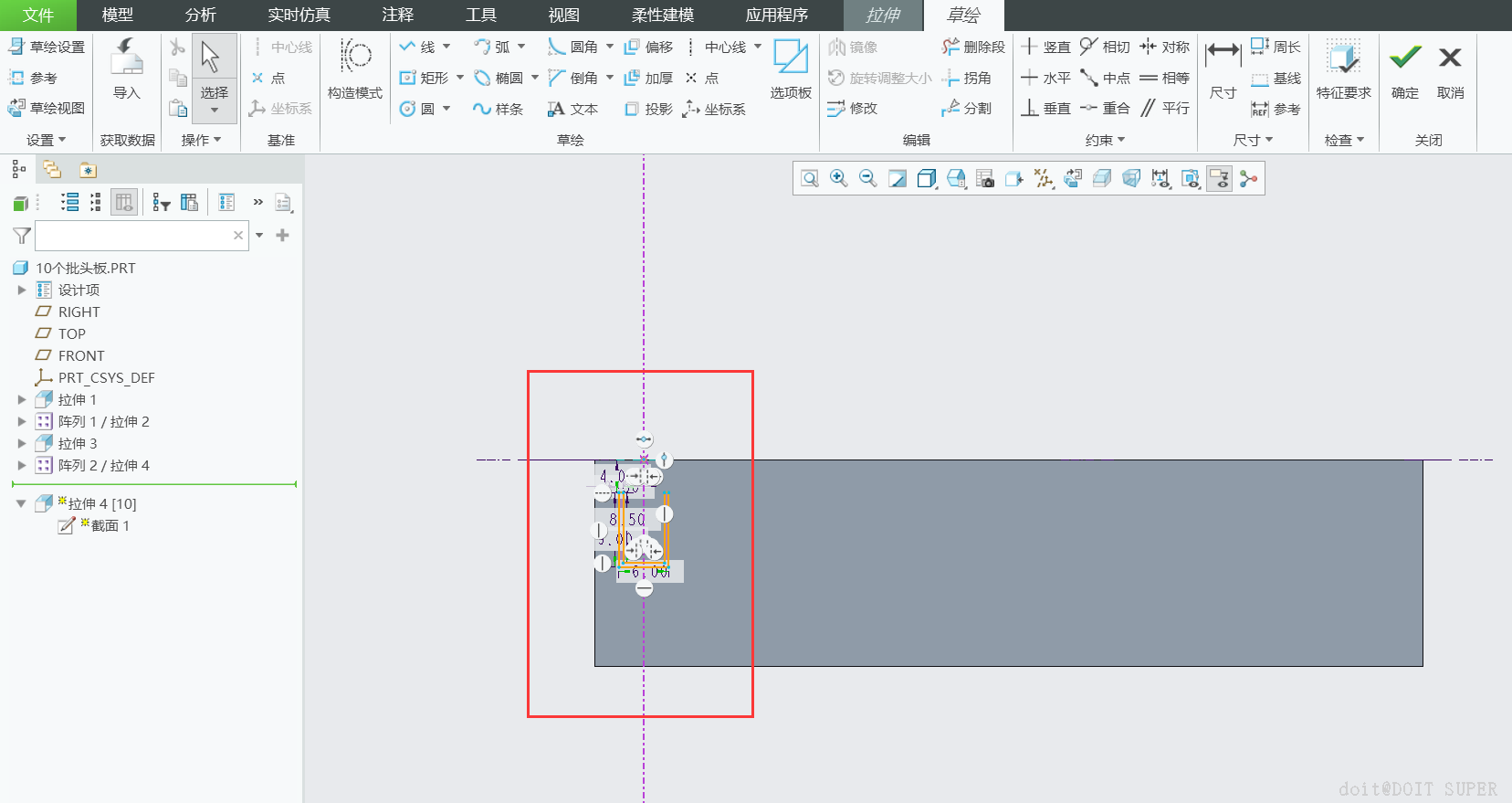Select the 样条 spline tool
This screenshot has height=803, width=1512.
pos(498,109)
